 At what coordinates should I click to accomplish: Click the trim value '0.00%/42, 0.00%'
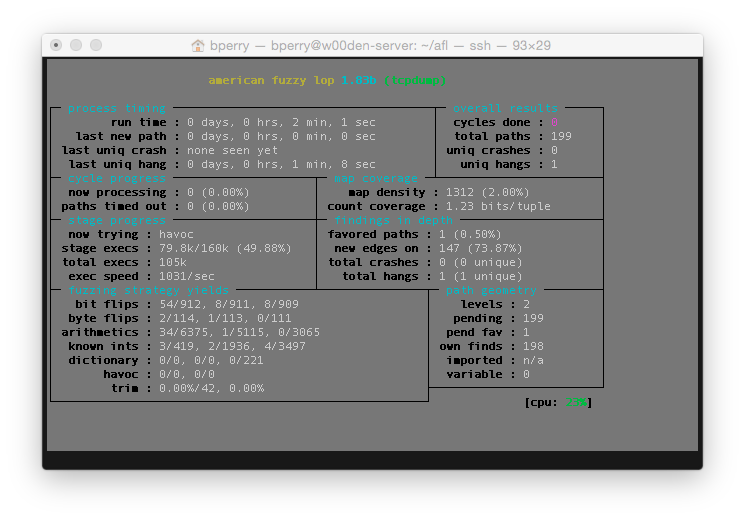click(211, 388)
